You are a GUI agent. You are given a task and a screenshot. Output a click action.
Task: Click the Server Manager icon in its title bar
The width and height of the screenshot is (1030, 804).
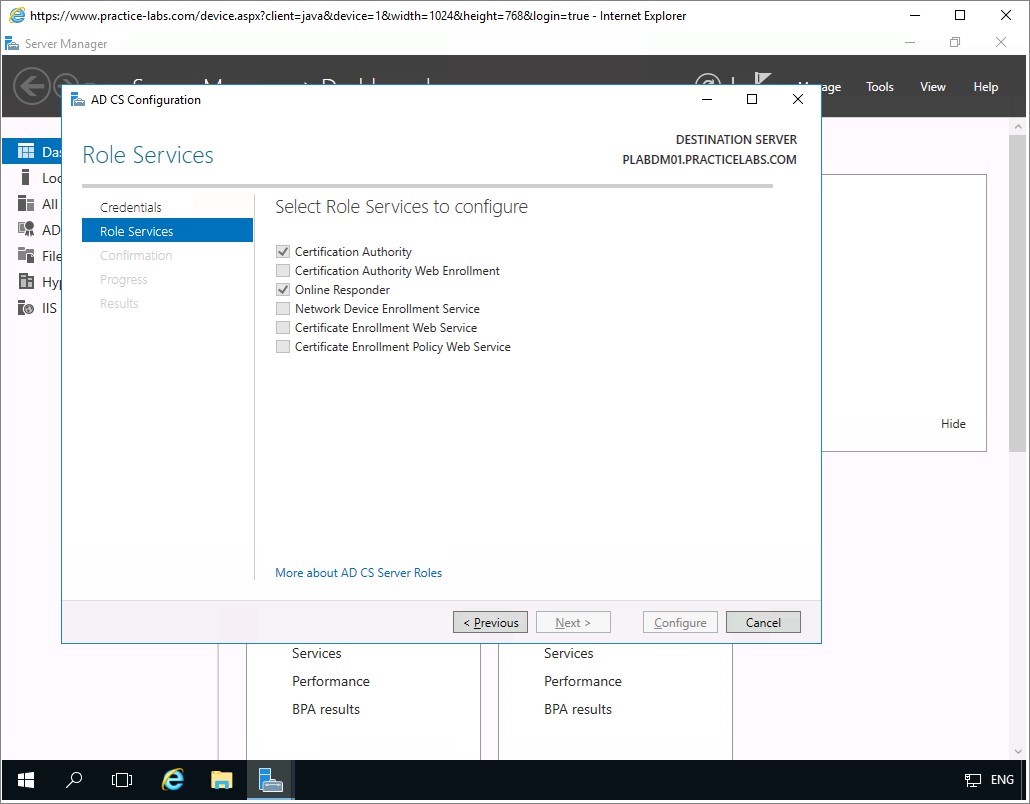click(12, 44)
